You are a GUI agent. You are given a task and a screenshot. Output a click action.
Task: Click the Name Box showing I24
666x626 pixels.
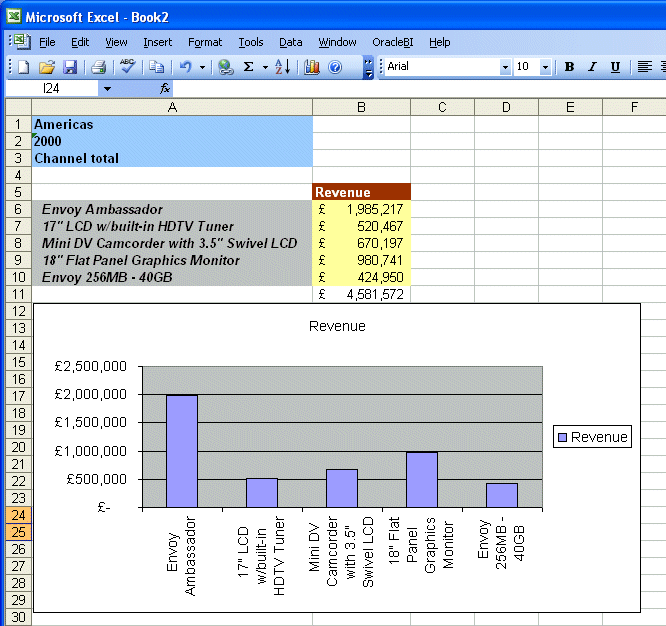click(x=51, y=89)
